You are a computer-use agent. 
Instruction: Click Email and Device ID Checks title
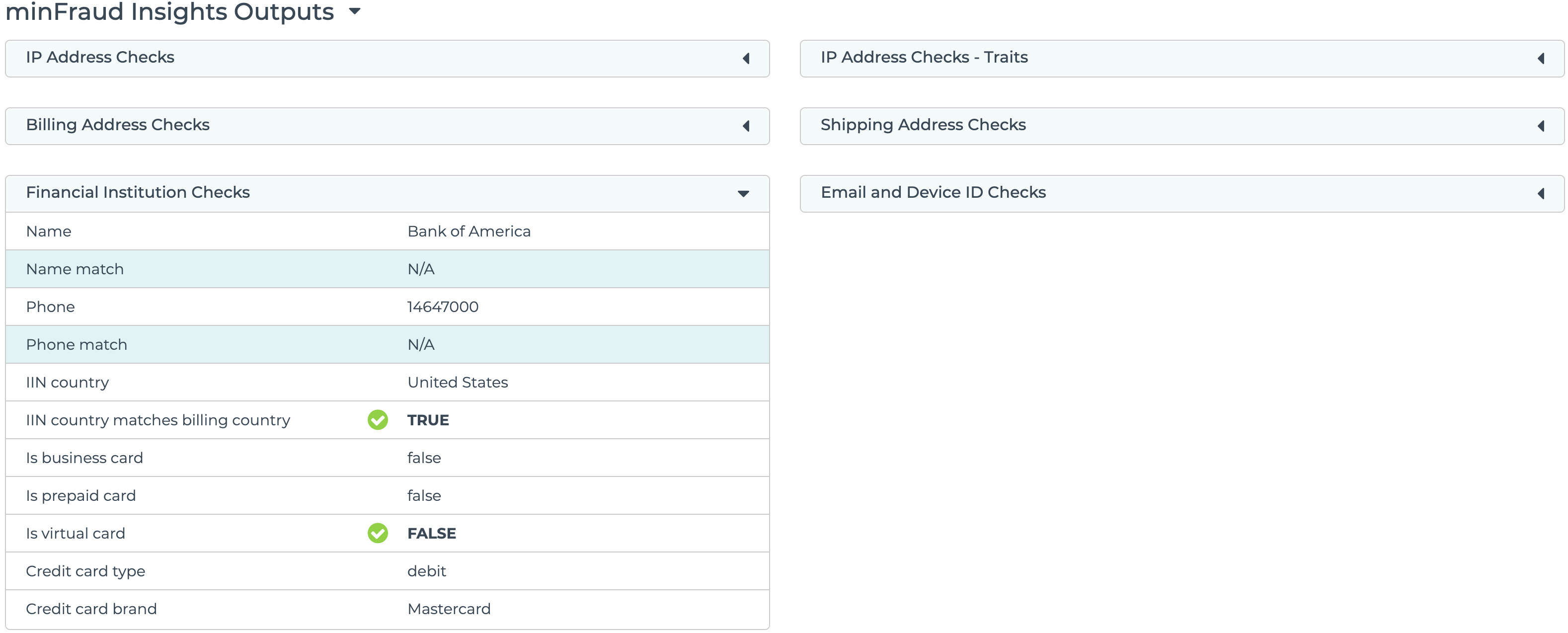coord(933,192)
